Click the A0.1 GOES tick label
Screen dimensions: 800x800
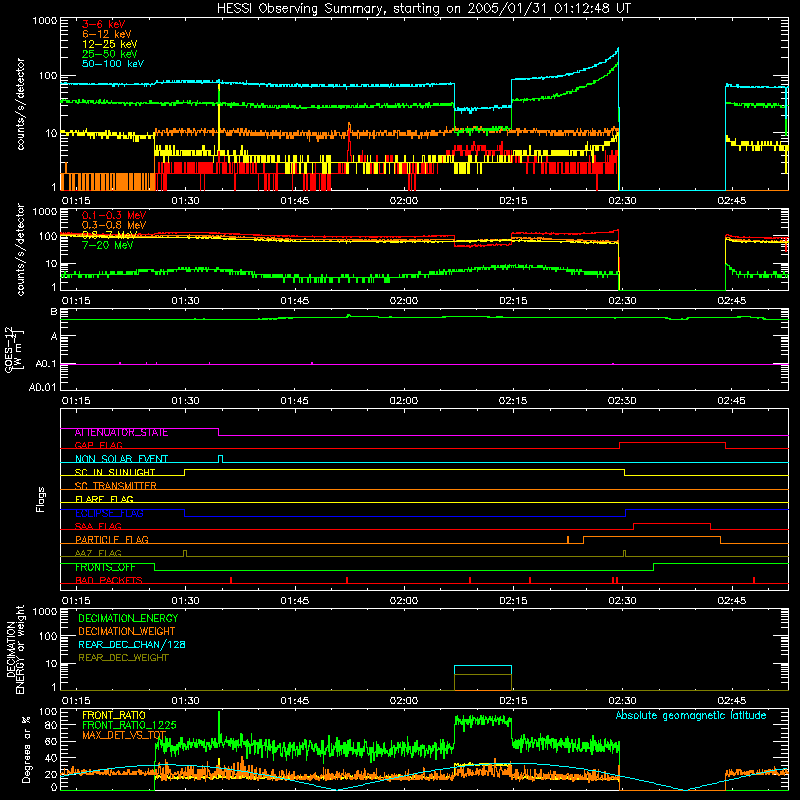(x=46, y=364)
